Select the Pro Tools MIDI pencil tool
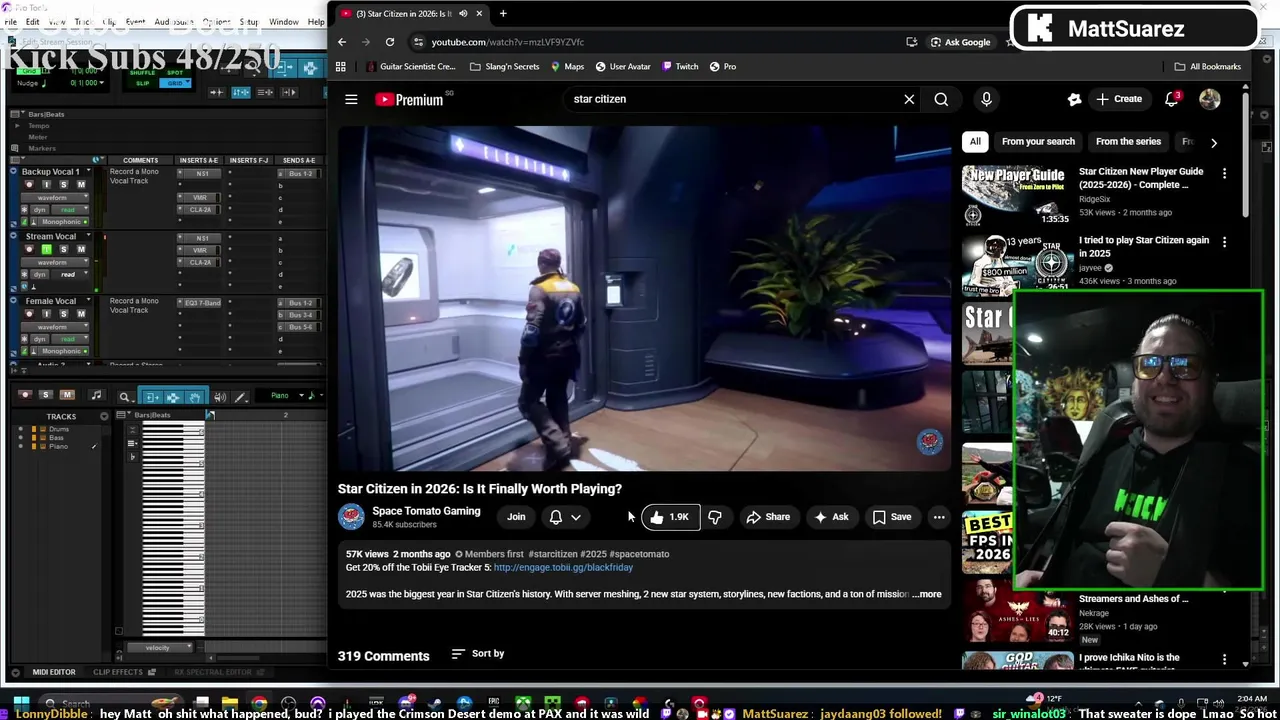The image size is (1280, 720). [x=240, y=397]
